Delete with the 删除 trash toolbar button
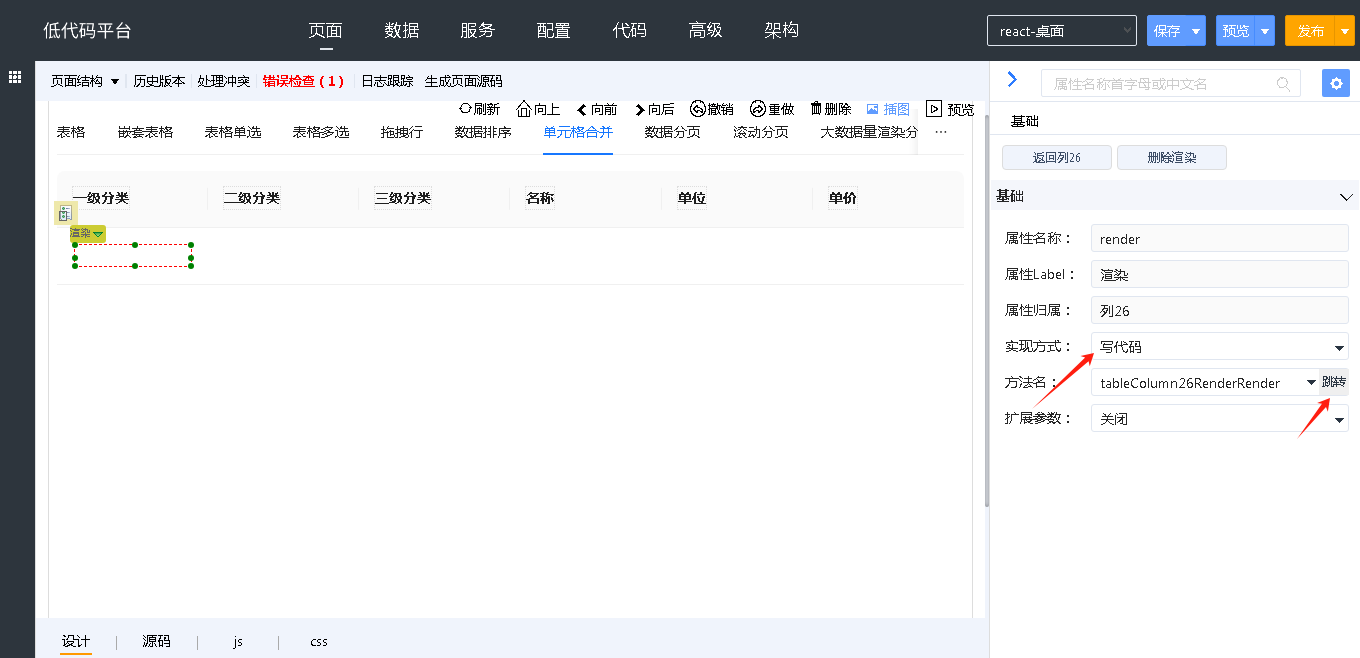The width and height of the screenshot is (1360, 658). pos(830,109)
